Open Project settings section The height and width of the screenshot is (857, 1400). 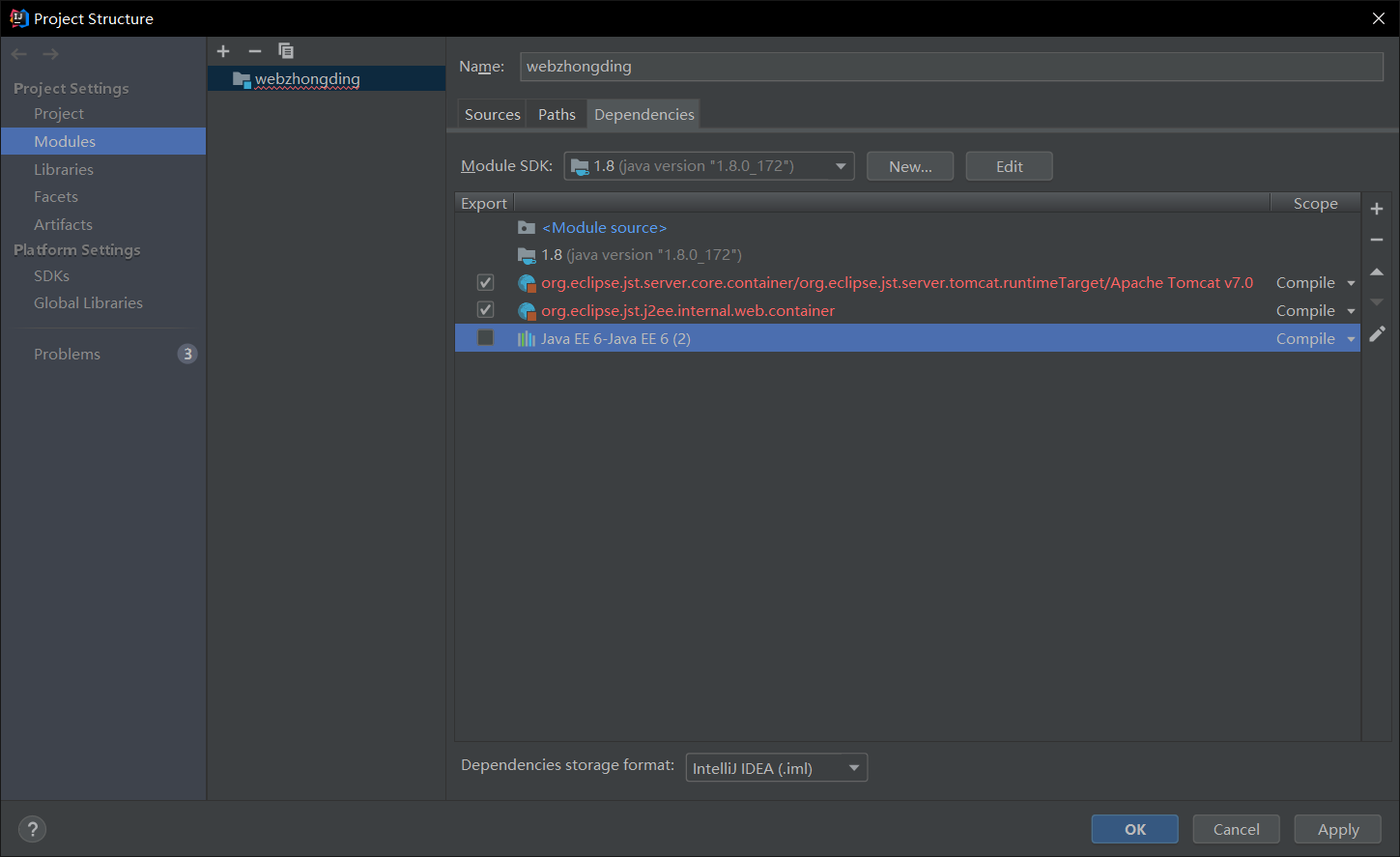(59, 113)
